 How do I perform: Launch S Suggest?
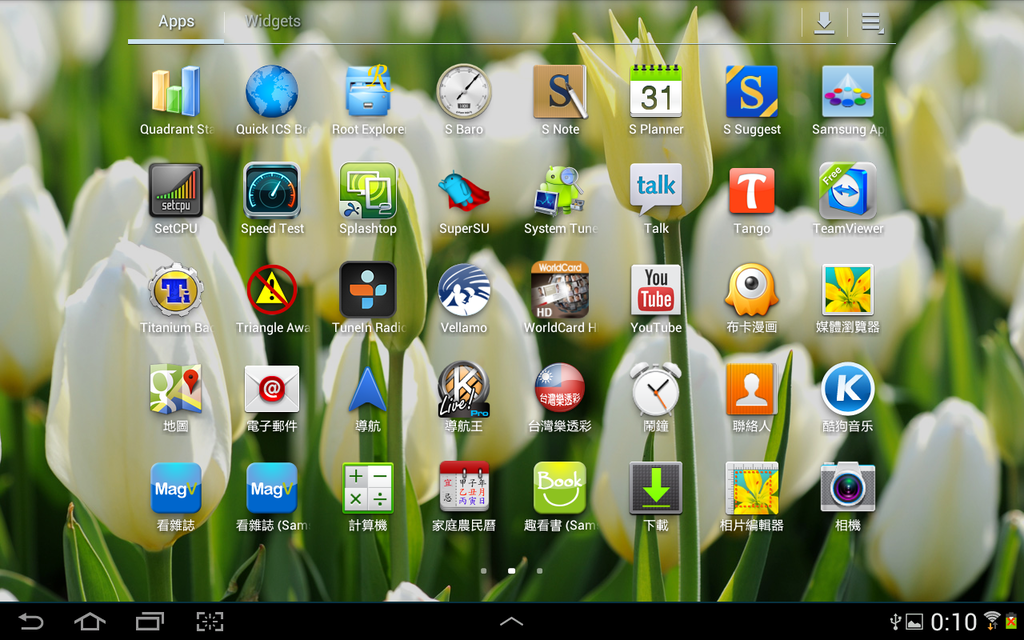(752, 91)
